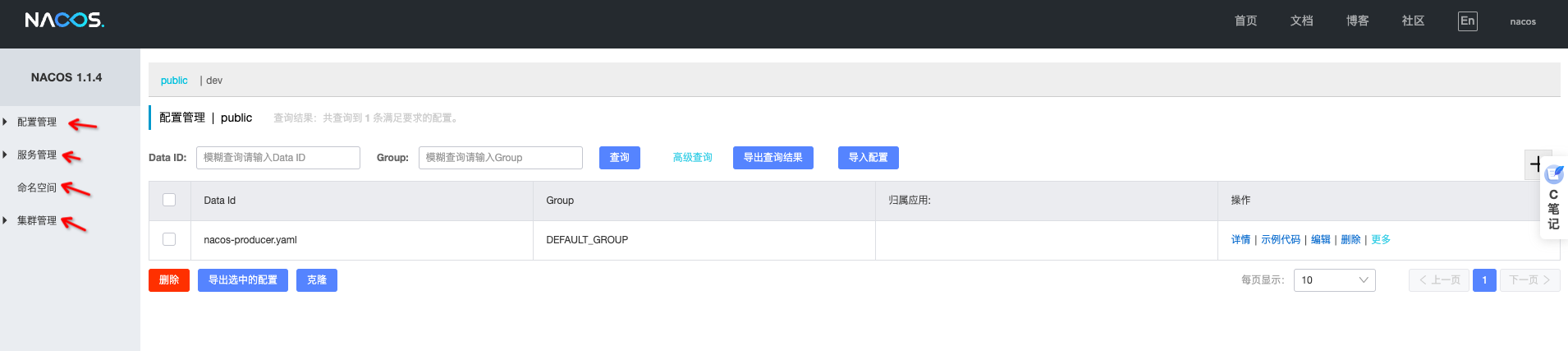Open the 社区 nav item
Image resolution: width=1568 pixels, height=351 pixels.
coord(1413,21)
